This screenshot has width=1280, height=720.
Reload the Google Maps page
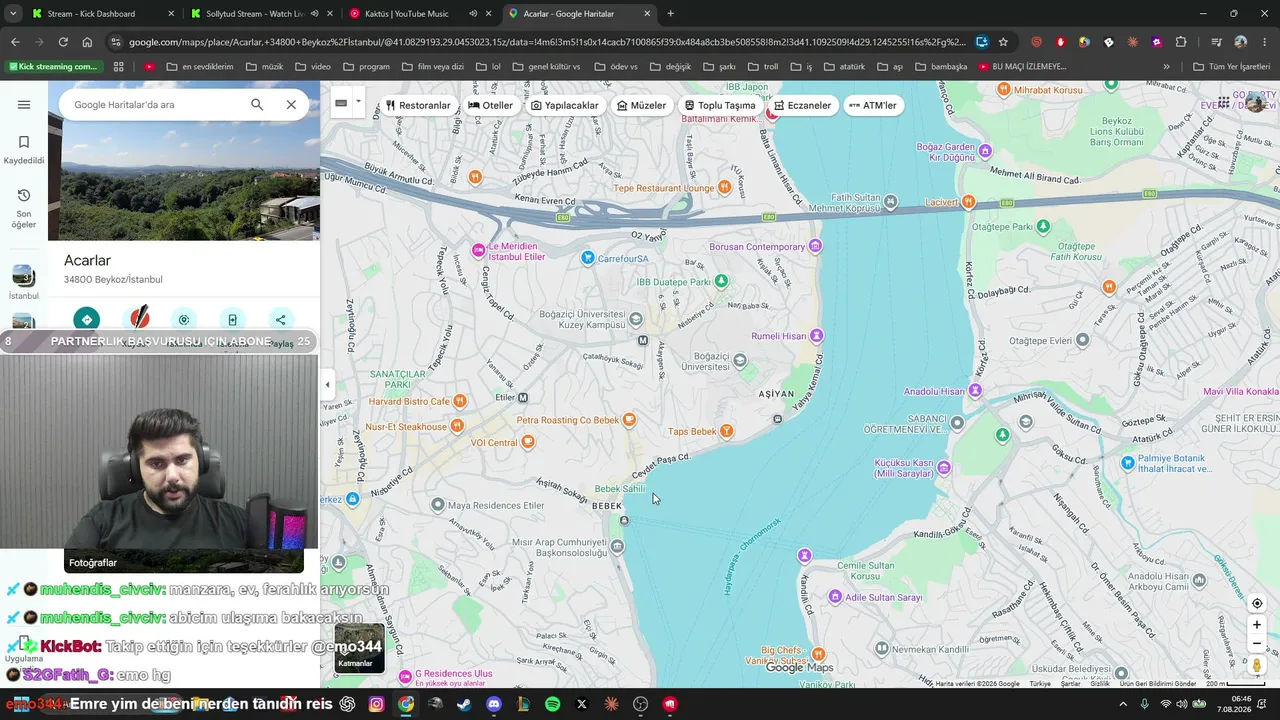(x=63, y=42)
